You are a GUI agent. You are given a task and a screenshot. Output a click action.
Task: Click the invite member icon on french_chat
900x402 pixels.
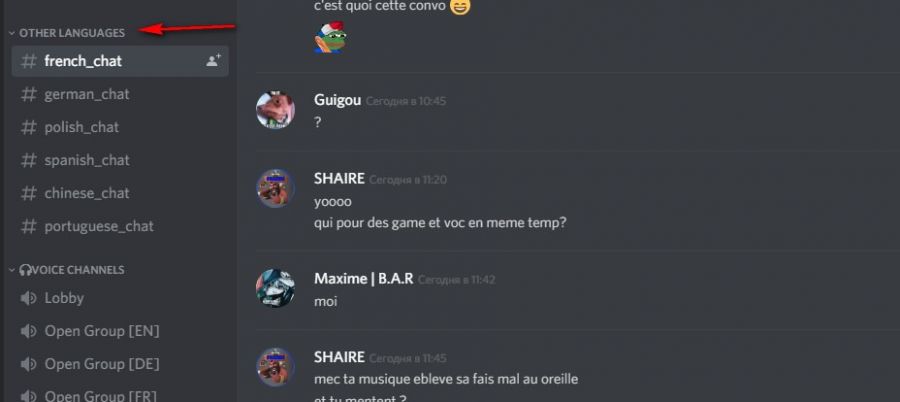[x=214, y=60]
